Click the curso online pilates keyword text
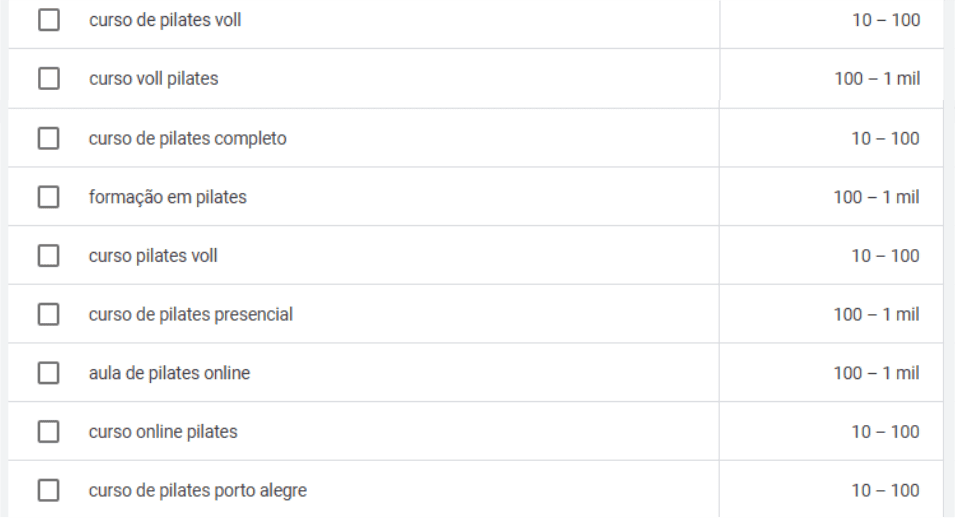The width and height of the screenshot is (955, 518). [x=163, y=432]
